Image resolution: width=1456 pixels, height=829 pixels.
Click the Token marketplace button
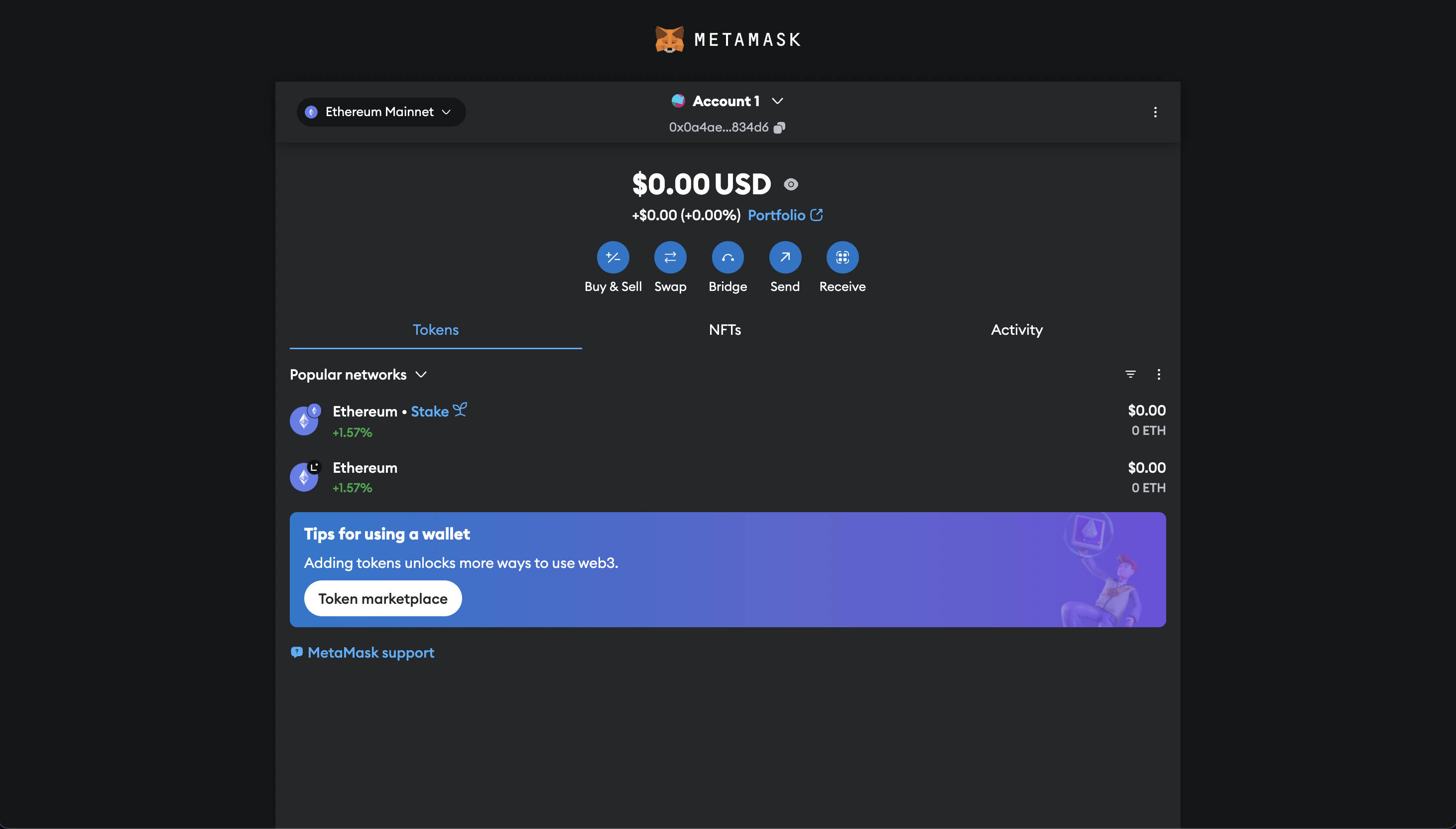pyautogui.click(x=383, y=598)
